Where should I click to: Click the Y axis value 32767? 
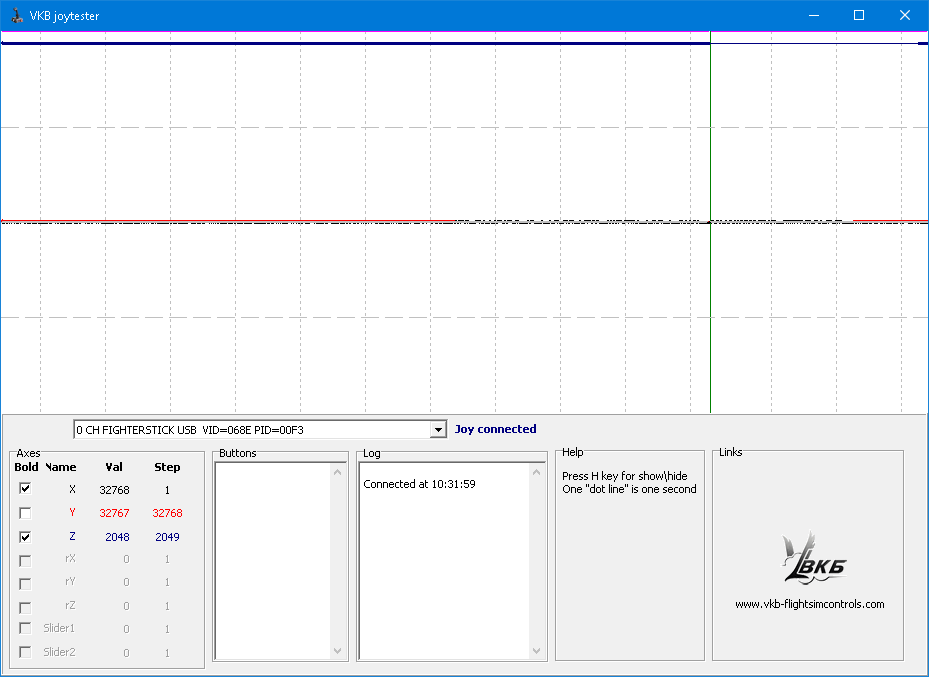pos(114,513)
